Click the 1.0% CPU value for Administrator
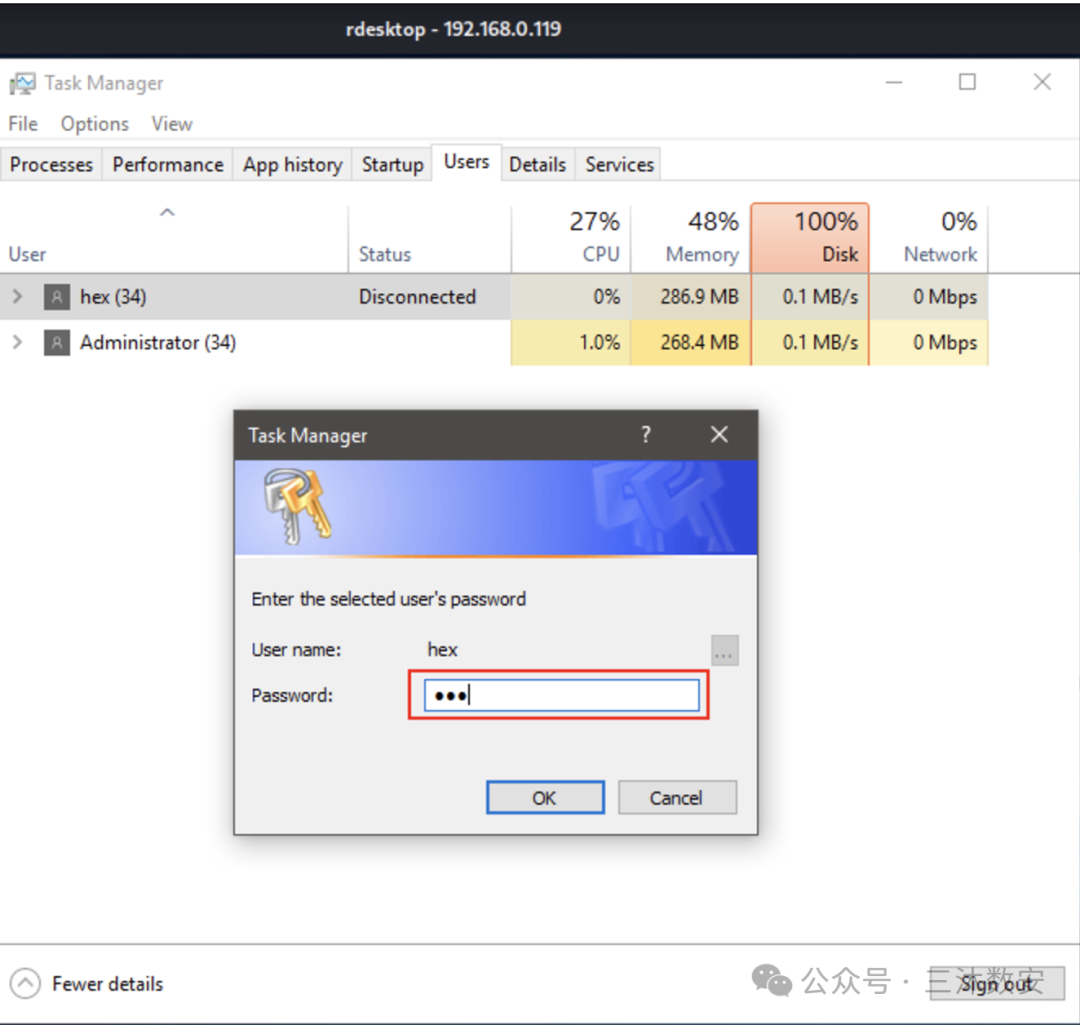The height and width of the screenshot is (1025, 1080). click(x=599, y=342)
